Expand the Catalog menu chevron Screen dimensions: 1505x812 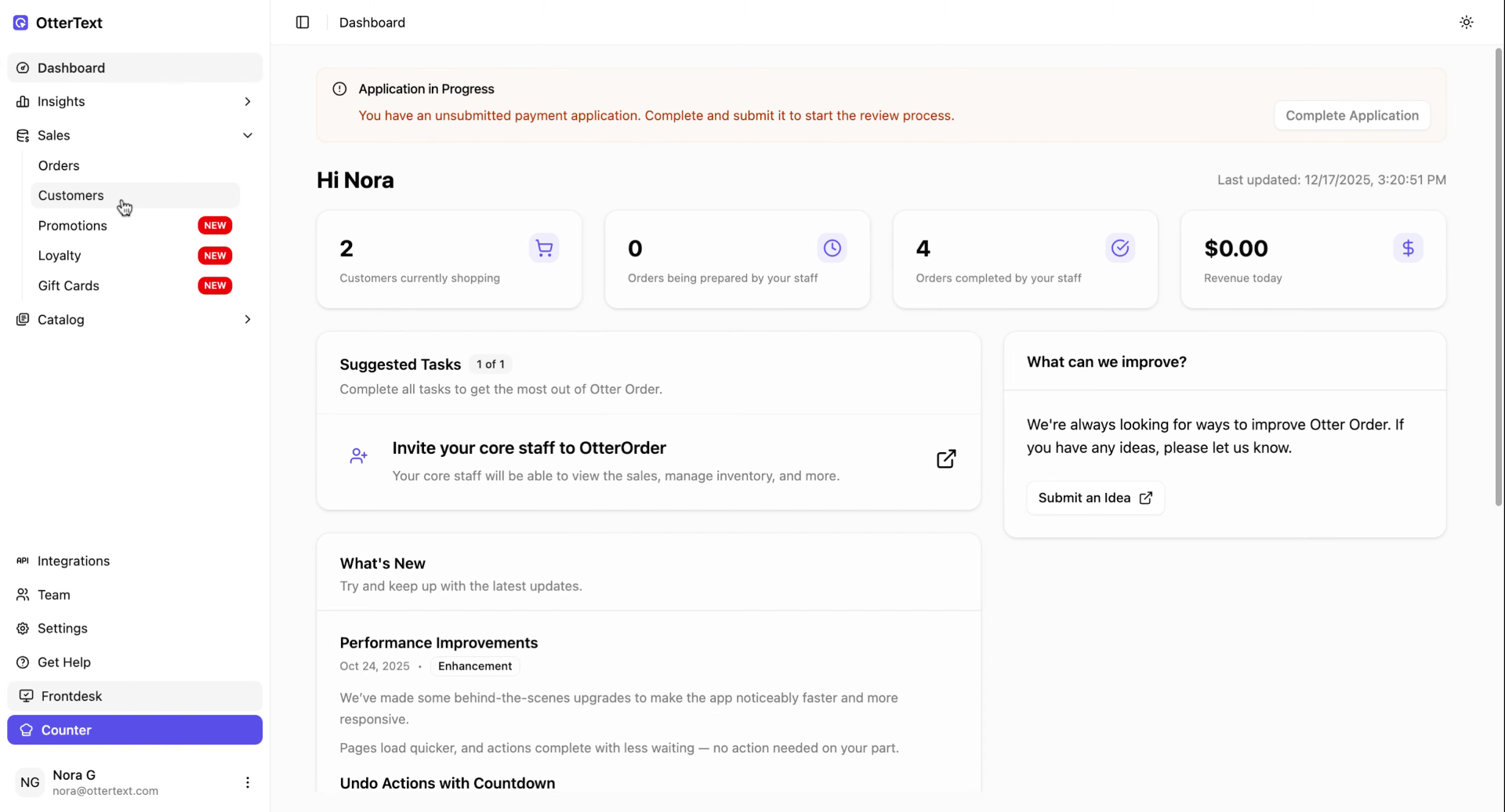click(247, 320)
